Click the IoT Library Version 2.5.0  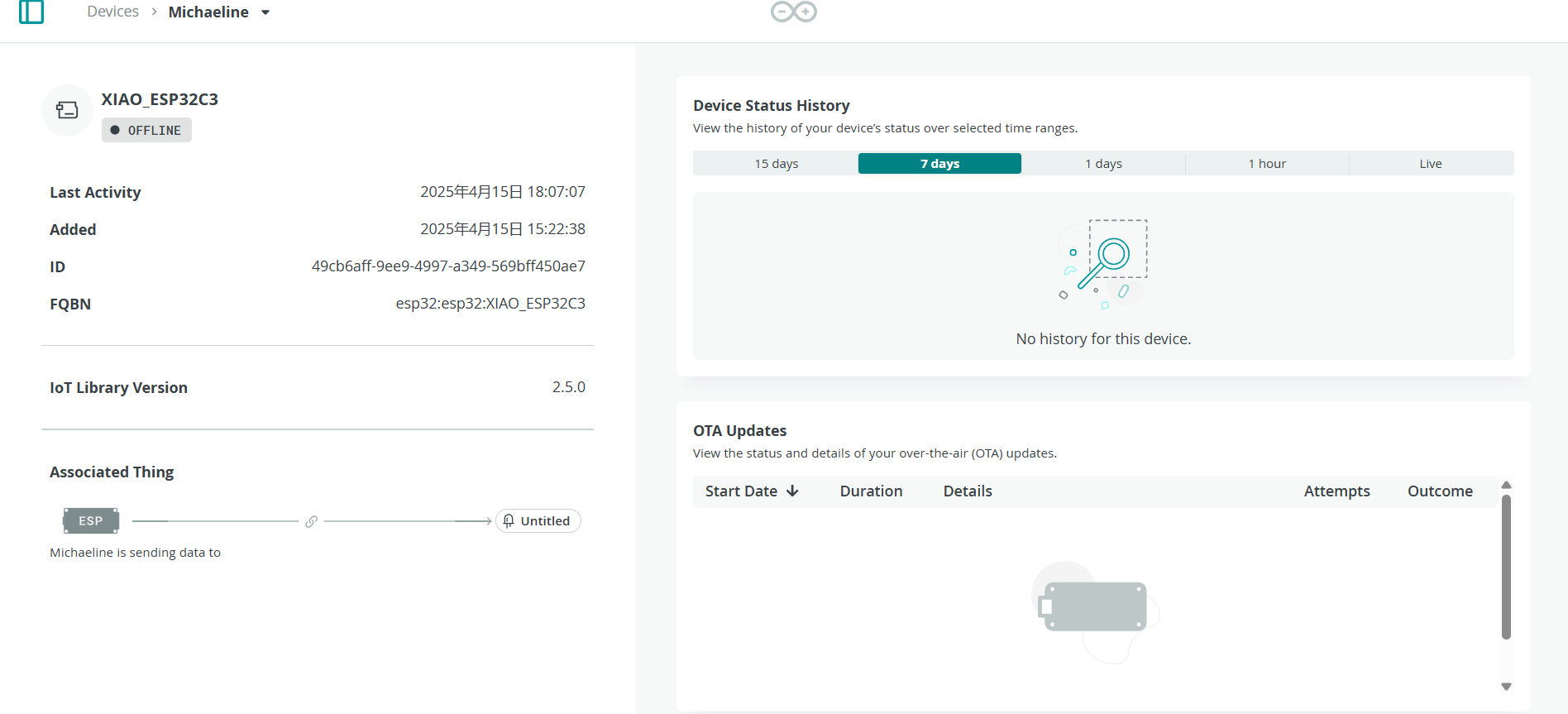pos(569,386)
